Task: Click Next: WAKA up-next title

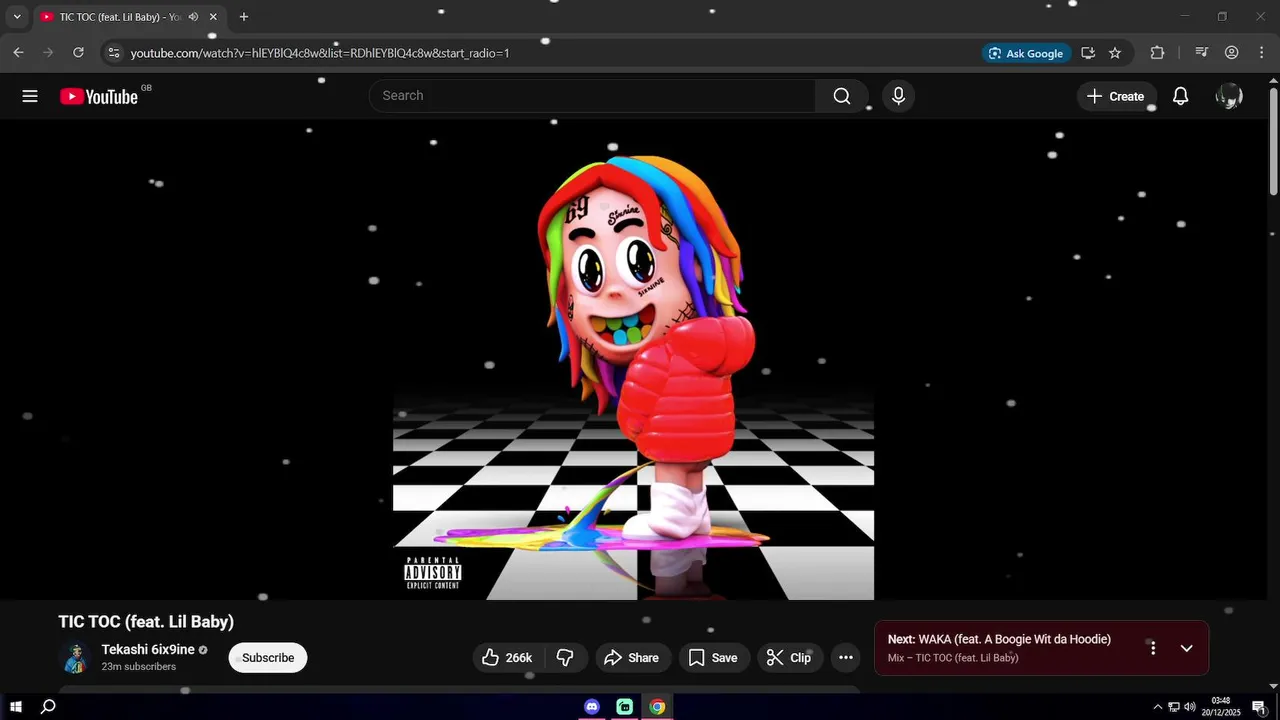Action: (999, 639)
